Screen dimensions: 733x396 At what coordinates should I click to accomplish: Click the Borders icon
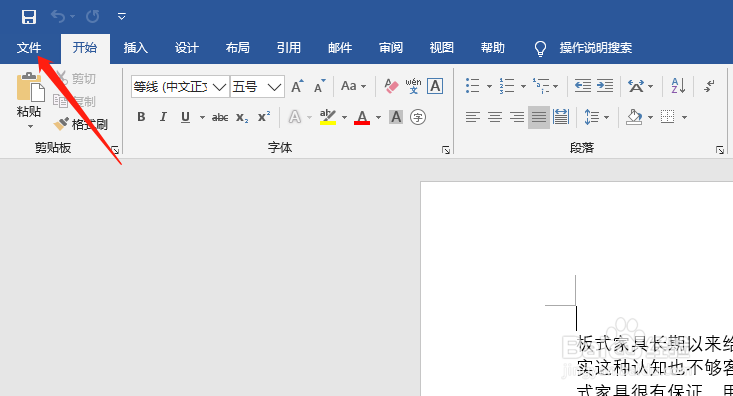point(668,117)
